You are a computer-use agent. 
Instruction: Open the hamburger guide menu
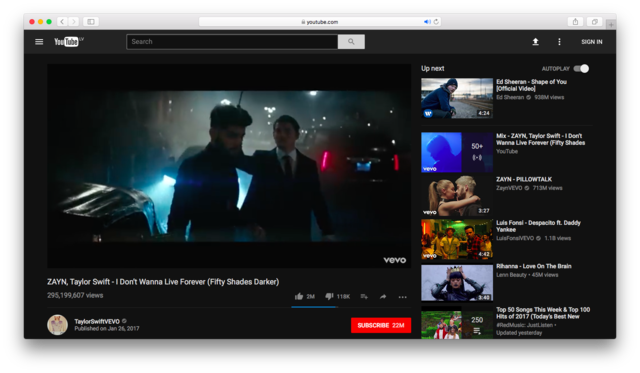pyautogui.click(x=39, y=42)
